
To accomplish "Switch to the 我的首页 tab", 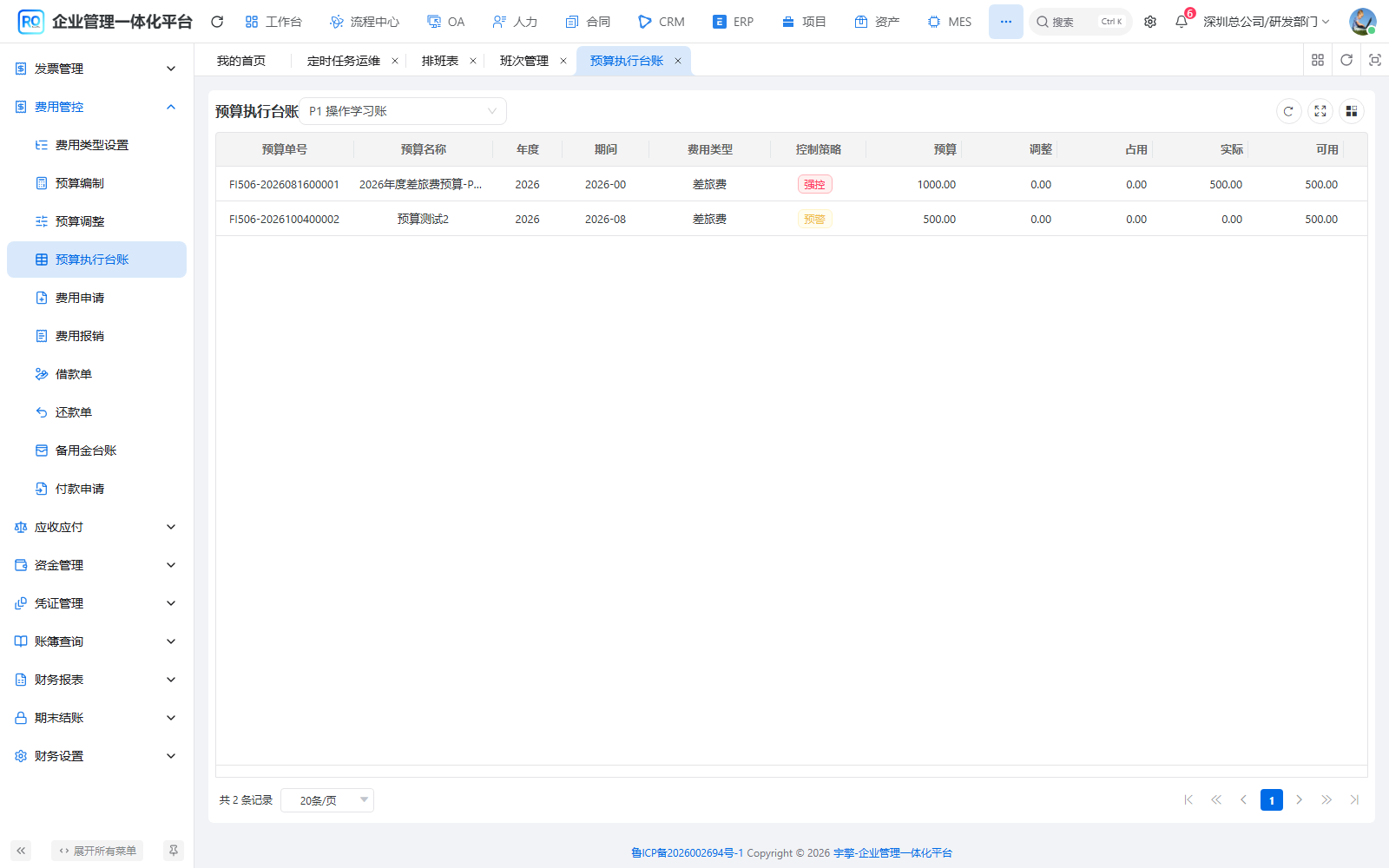I will [241, 61].
